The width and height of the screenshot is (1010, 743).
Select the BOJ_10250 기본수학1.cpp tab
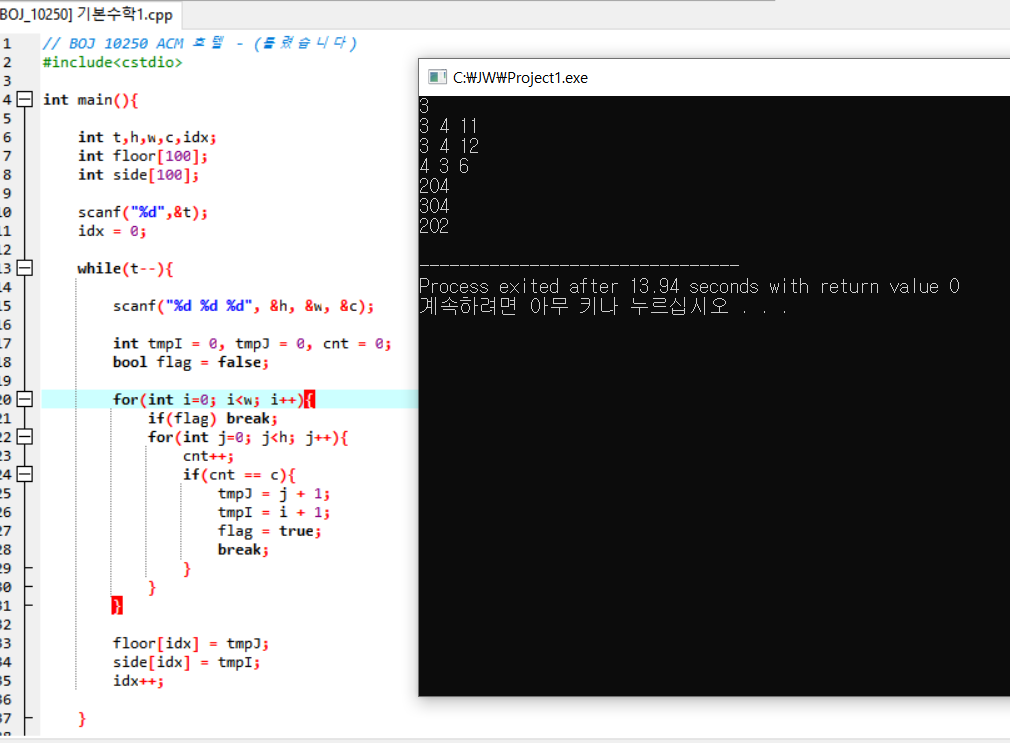click(88, 14)
